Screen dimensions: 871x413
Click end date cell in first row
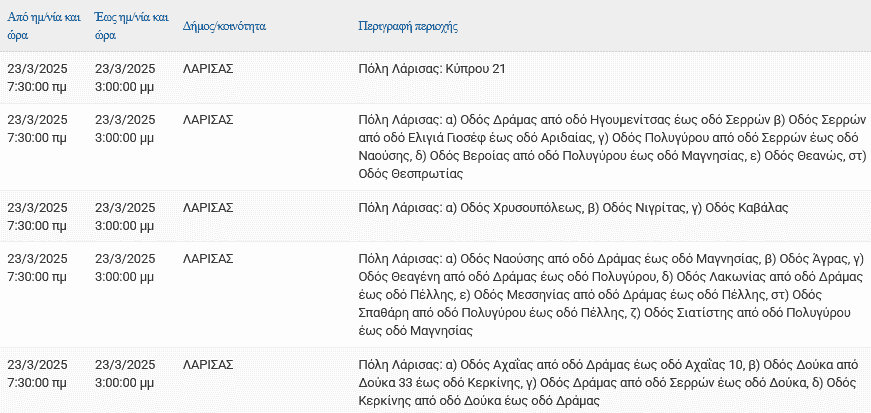(x=125, y=78)
